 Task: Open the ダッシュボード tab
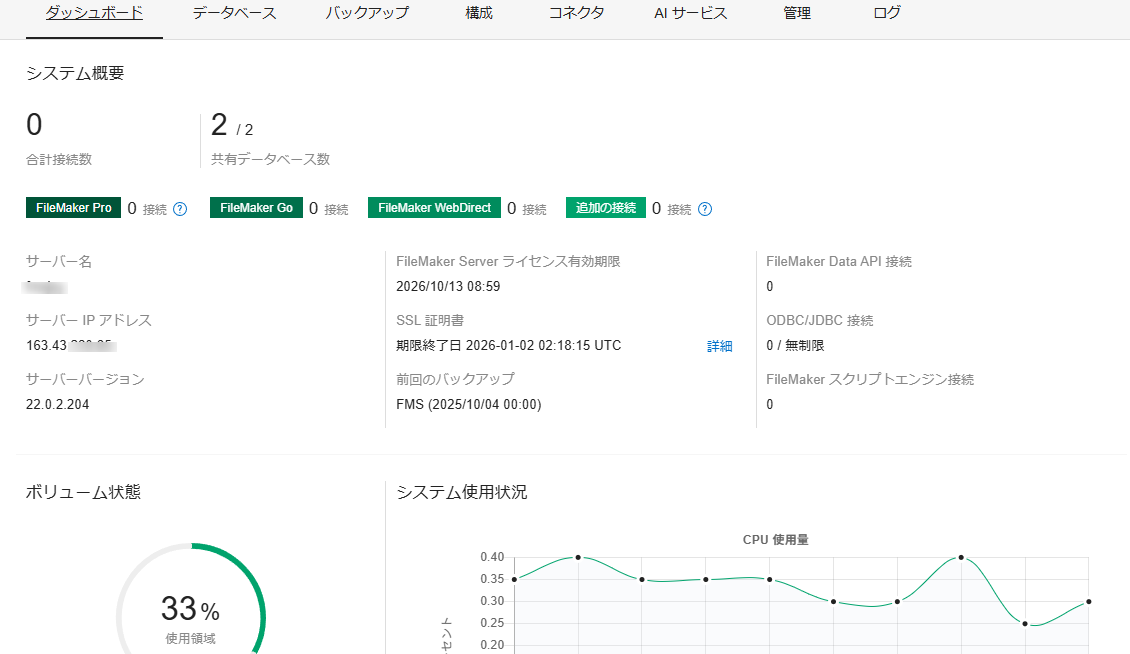[x=94, y=14]
